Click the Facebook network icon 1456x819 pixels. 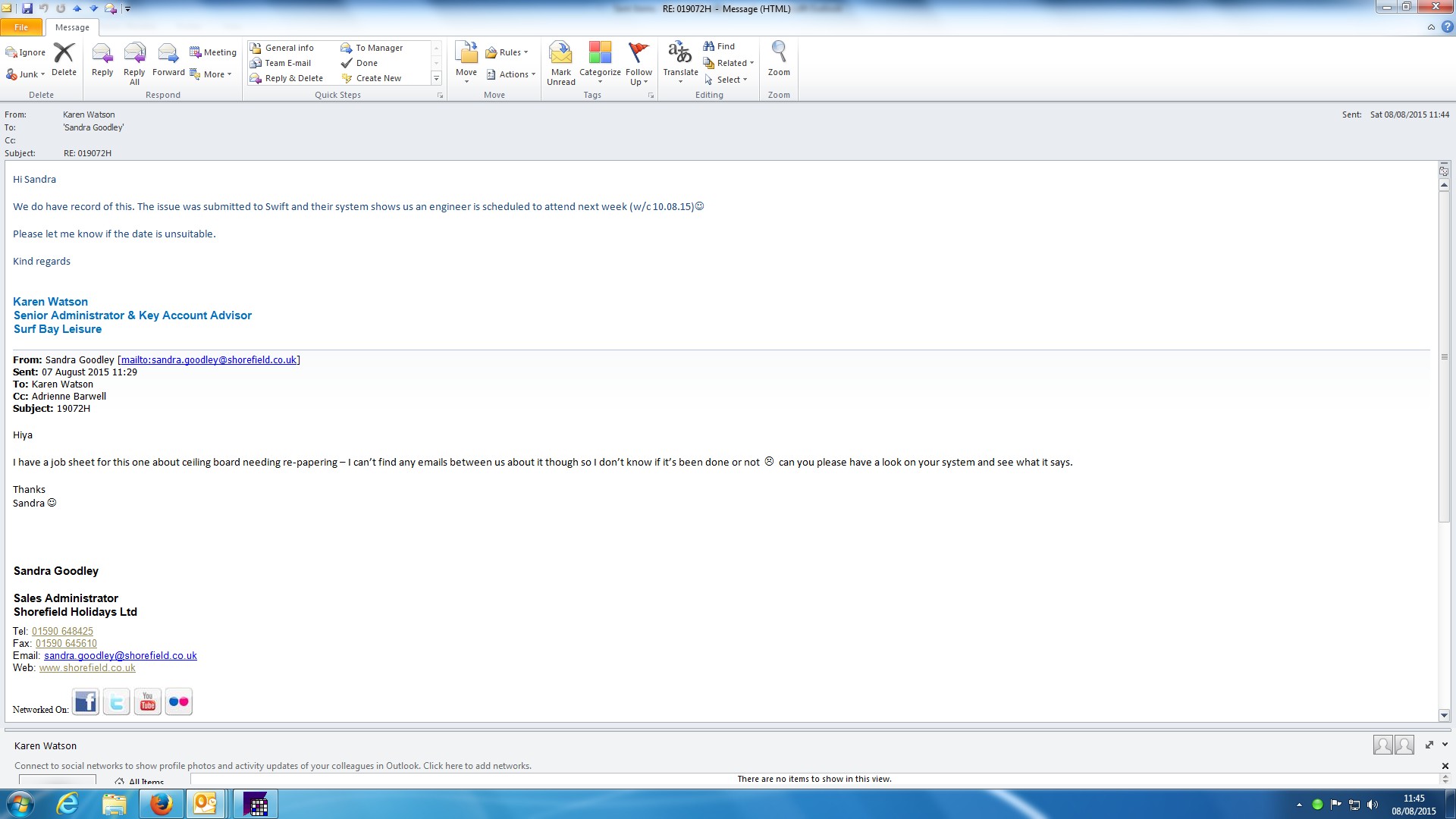pyautogui.click(x=86, y=702)
